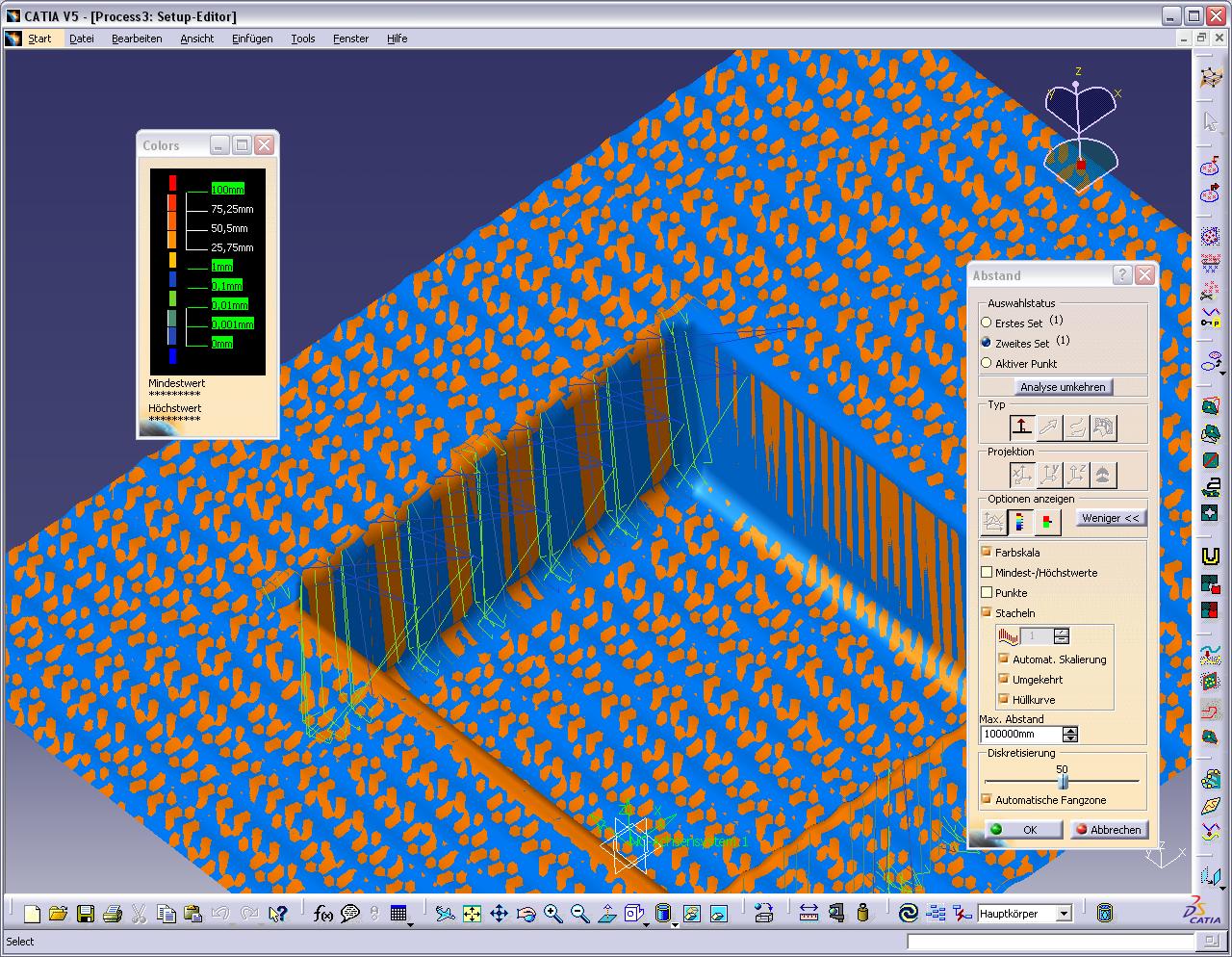Enable the Mindest-/Höchstwerte checkbox
This screenshot has width=1232, height=957.
point(986,572)
